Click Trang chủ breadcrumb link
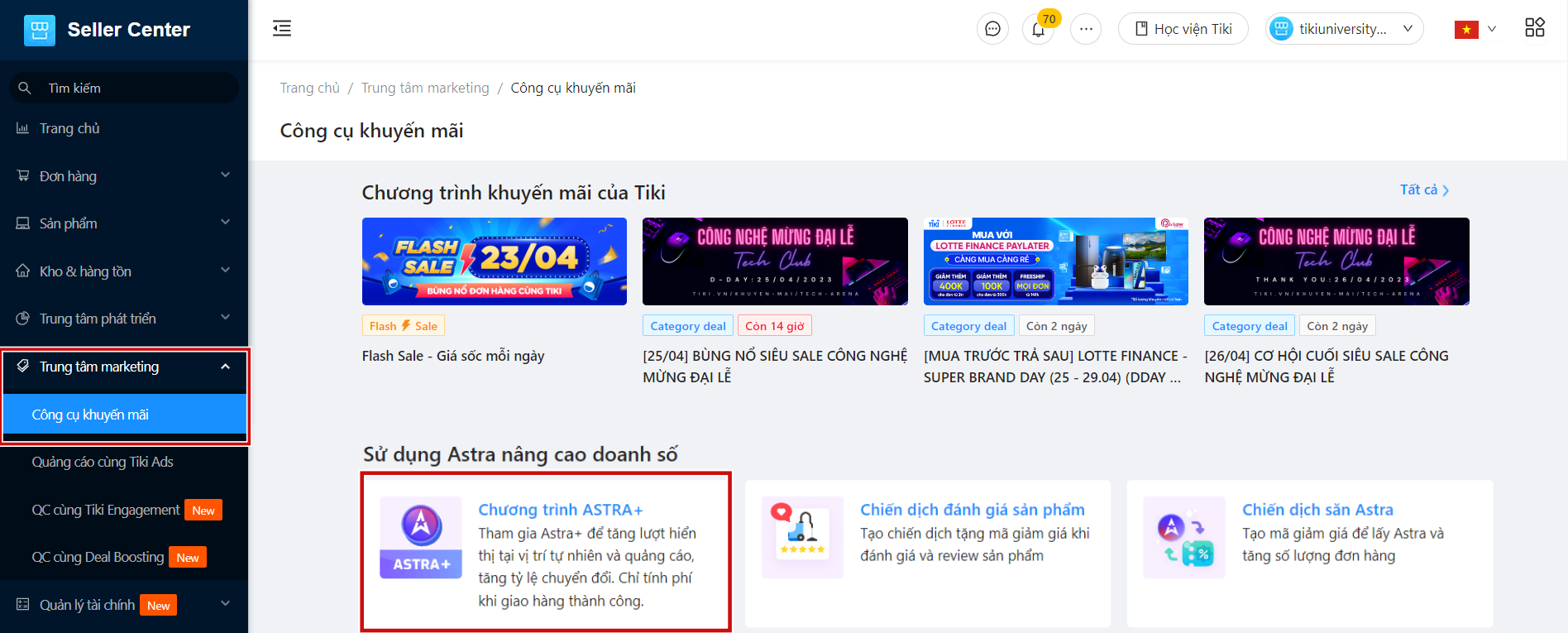Screen dimensions: 1568x633 (x=309, y=88)
